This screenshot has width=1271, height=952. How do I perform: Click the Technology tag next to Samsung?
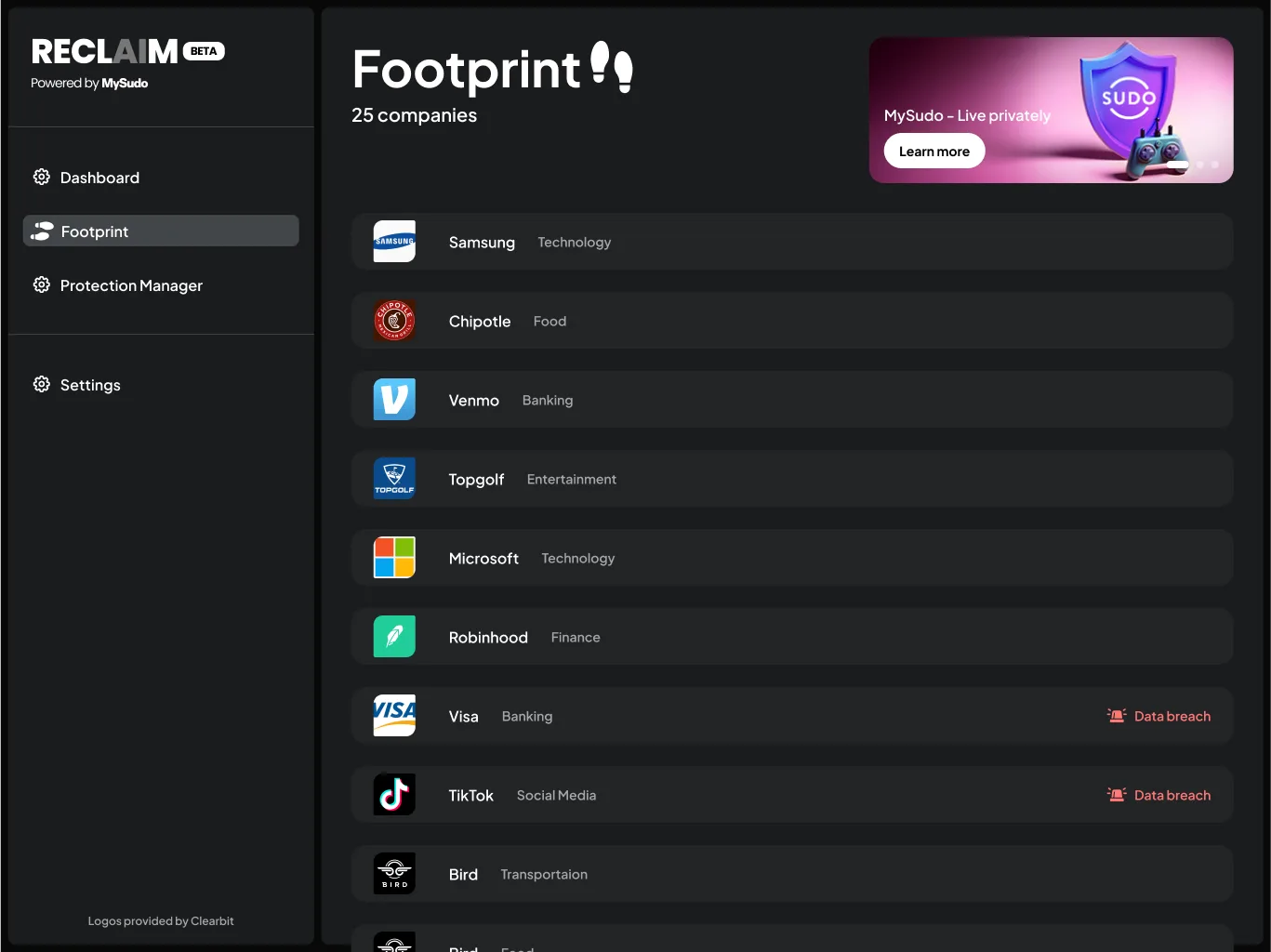(x=575, y=243)
